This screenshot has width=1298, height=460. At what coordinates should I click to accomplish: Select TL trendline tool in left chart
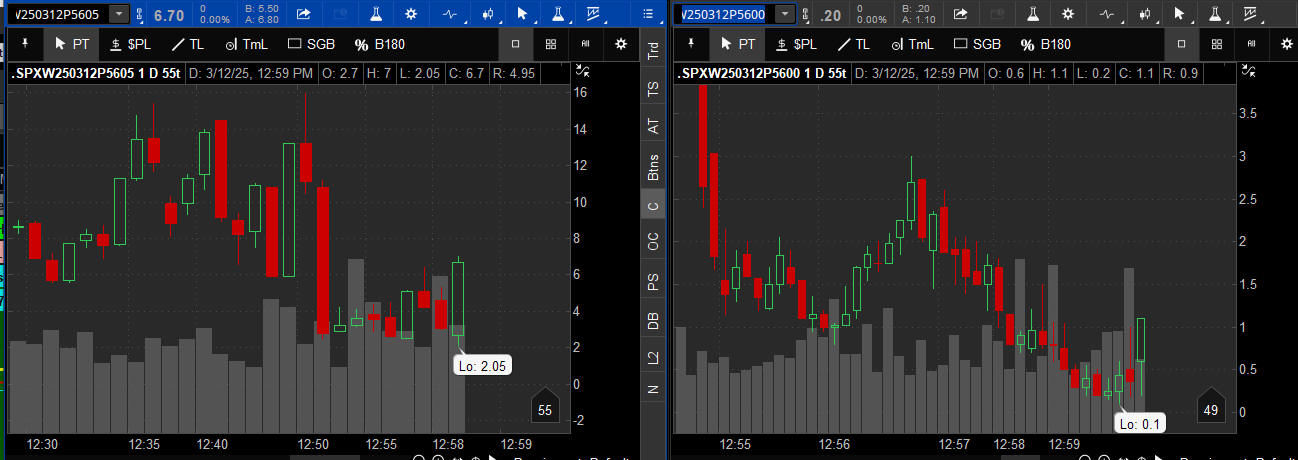[188, 44]
